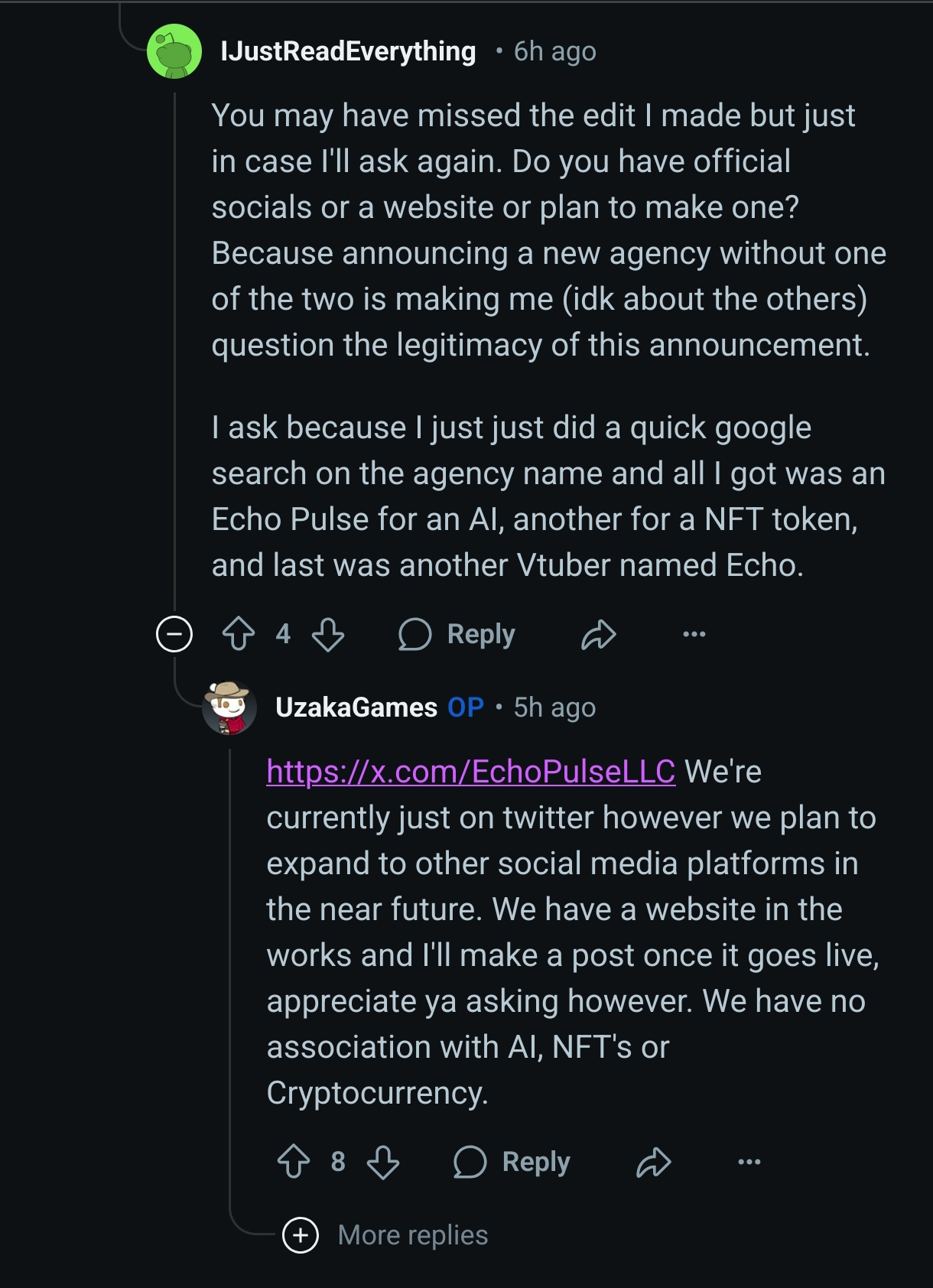933x1288 pixels.
Task: Expand More replies under UzakaGames
Action: click(x=301, y=1235)
